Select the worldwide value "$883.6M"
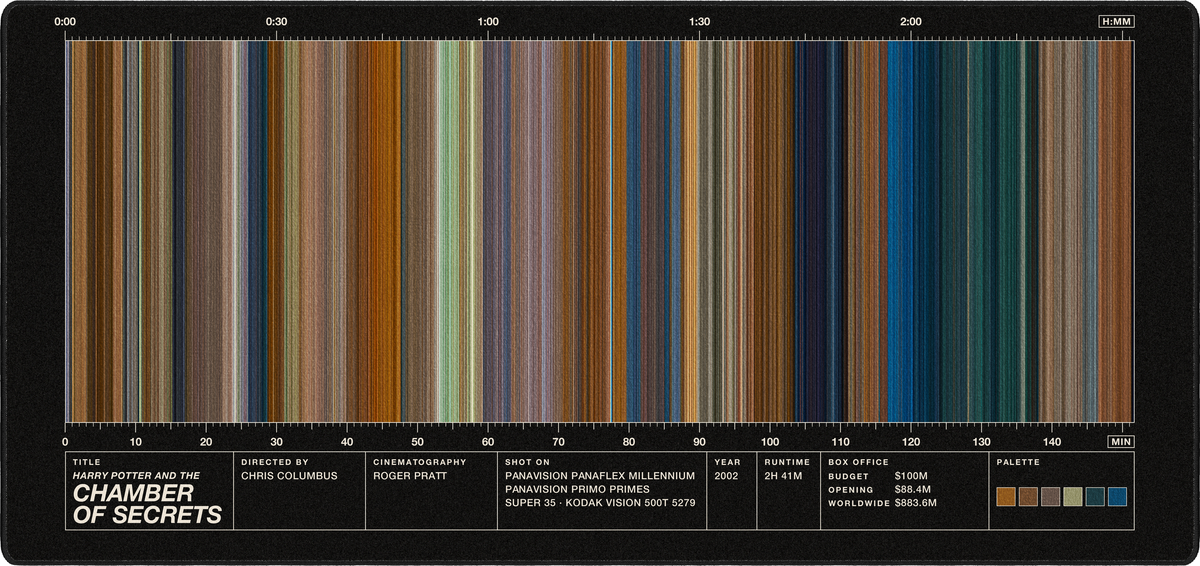1200x566 pixels. (x=916, y=503)
